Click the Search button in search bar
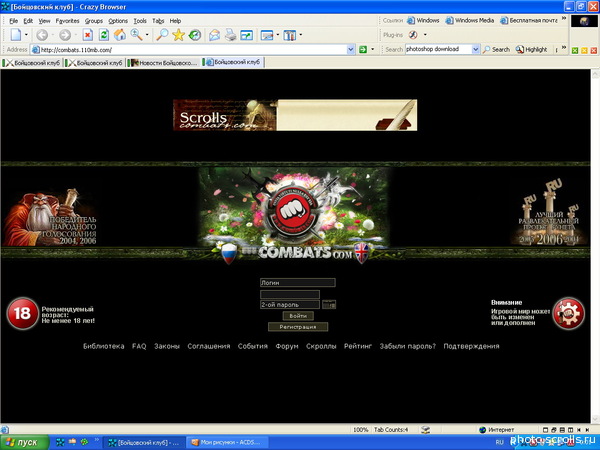 click(497, 49)
